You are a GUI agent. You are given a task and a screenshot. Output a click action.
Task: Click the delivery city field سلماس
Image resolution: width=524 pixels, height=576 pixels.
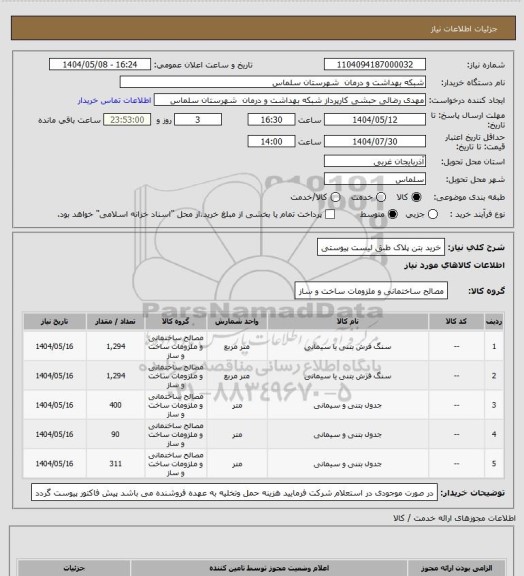point(375,179)
